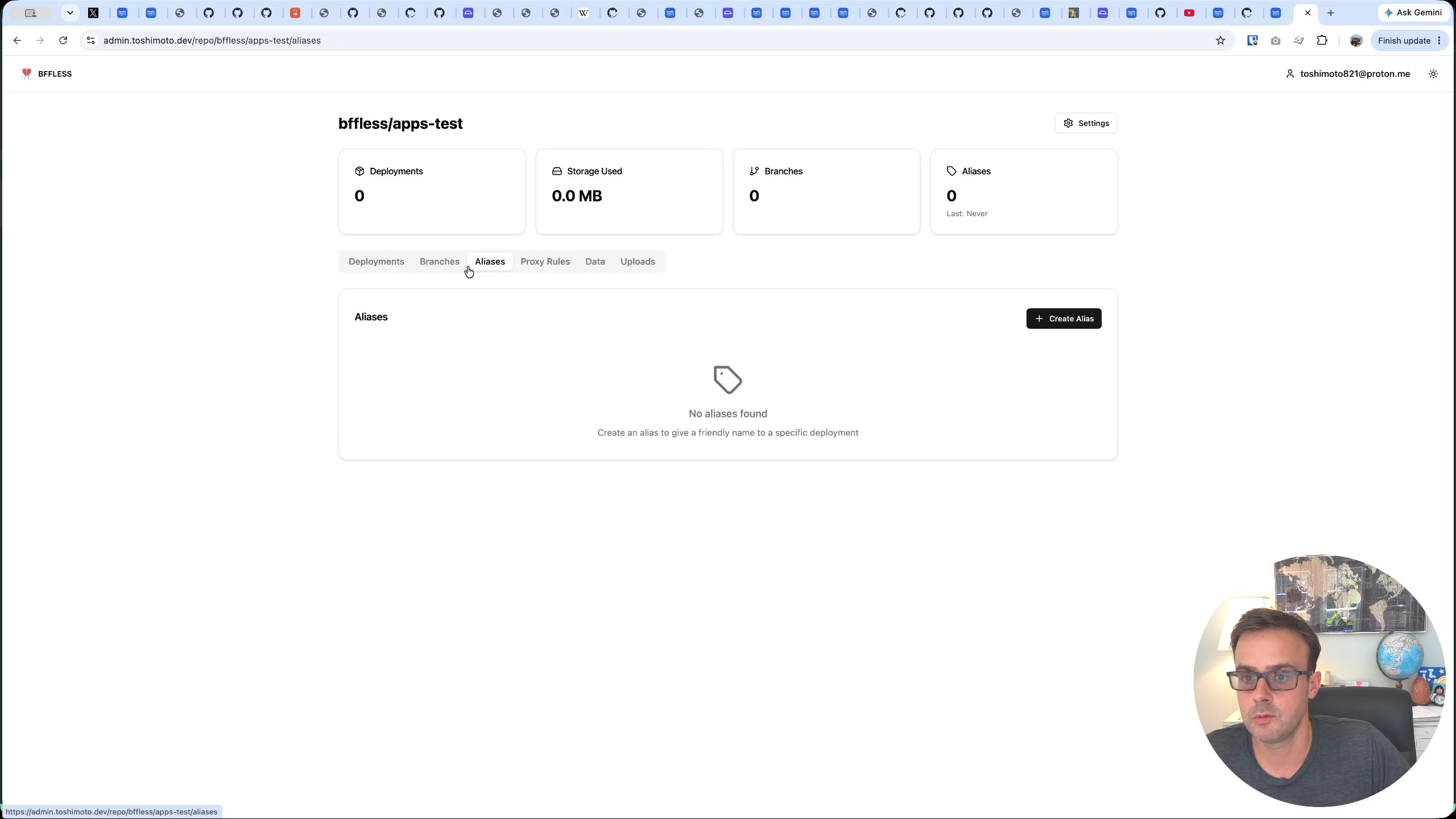Image resolution: width=1456 pixels, height=819 pixels.
Task: Switch to the Branches tab
Action: [440, 262]
